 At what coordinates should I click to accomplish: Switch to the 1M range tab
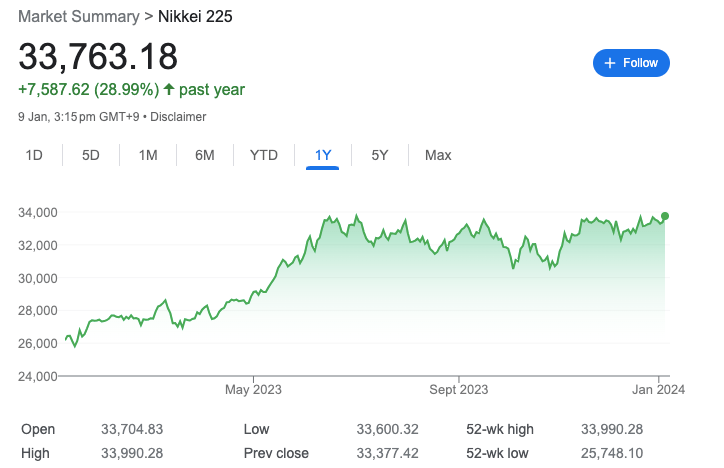pyautogui.click(x=148, y=155)
